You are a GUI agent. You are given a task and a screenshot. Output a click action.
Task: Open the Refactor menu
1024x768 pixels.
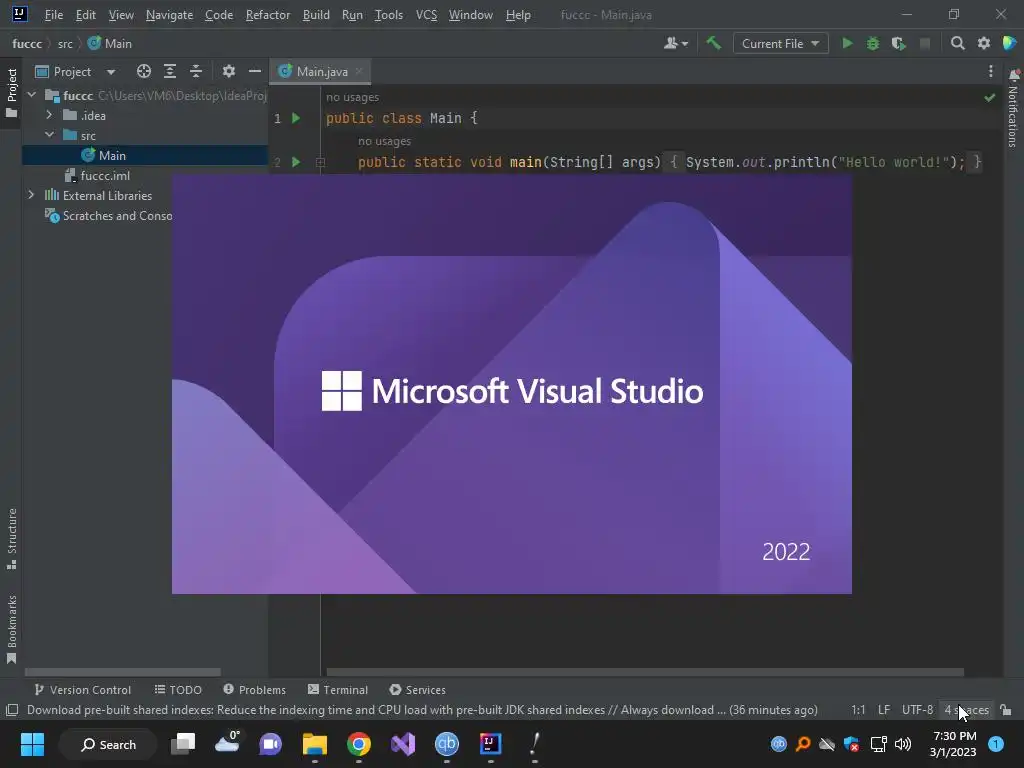click(268, 14)
